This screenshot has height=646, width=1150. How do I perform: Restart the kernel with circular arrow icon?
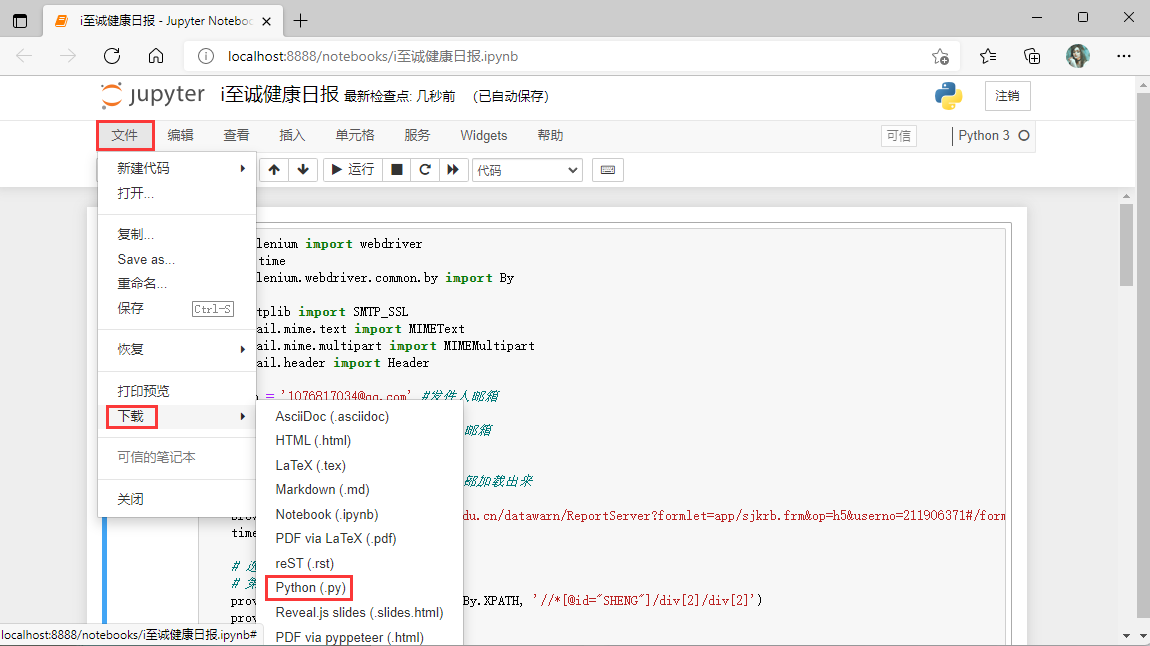425,170
